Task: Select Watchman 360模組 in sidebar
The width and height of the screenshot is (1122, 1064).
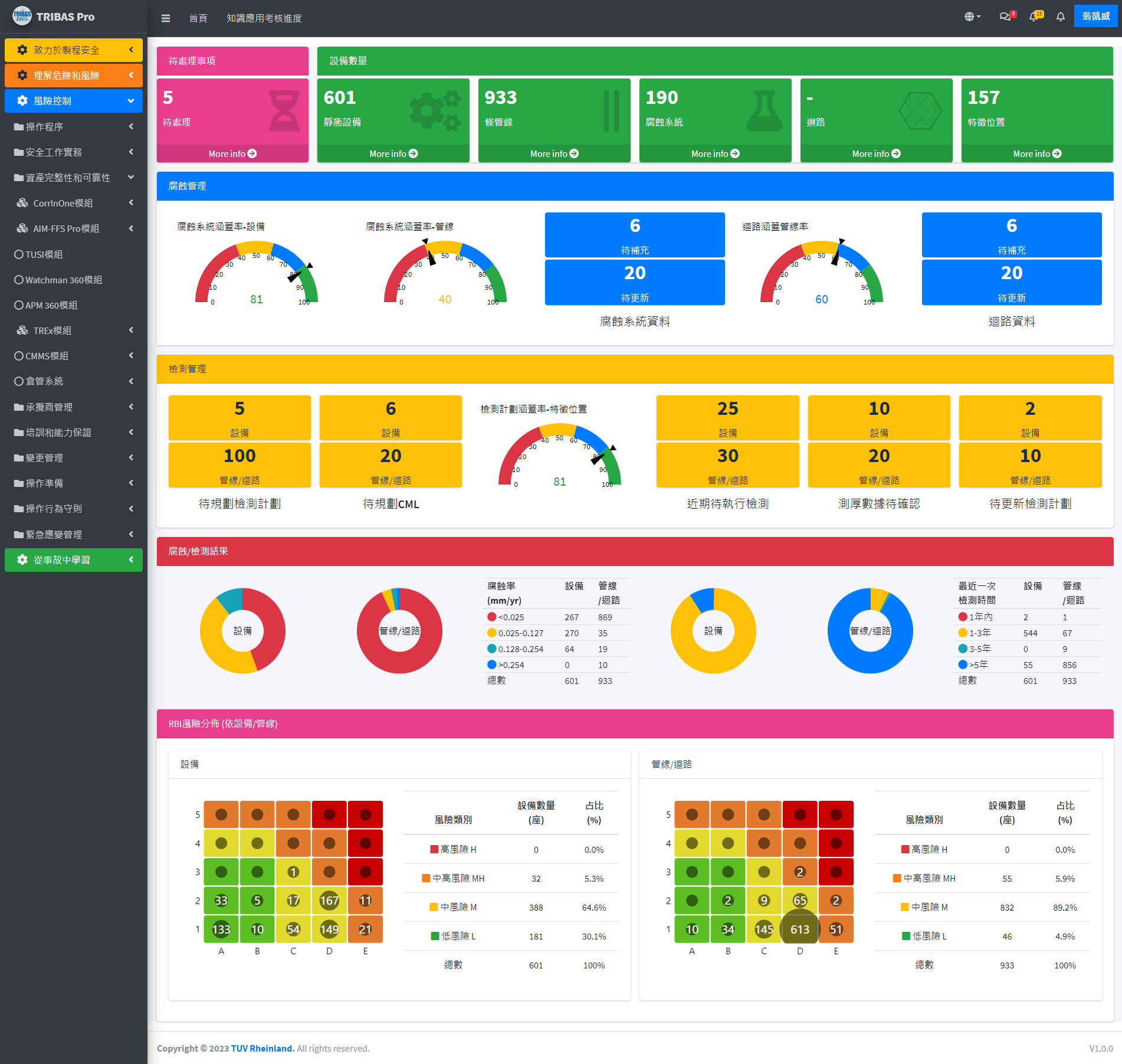Action: [74, 280]
